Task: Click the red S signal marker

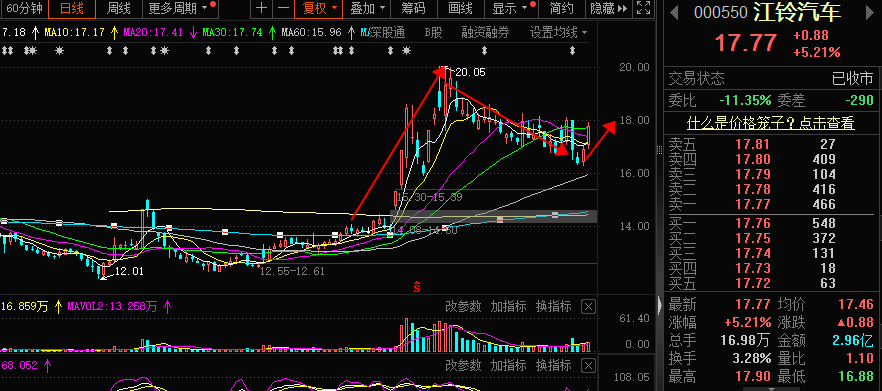Action: coord(417,287)
